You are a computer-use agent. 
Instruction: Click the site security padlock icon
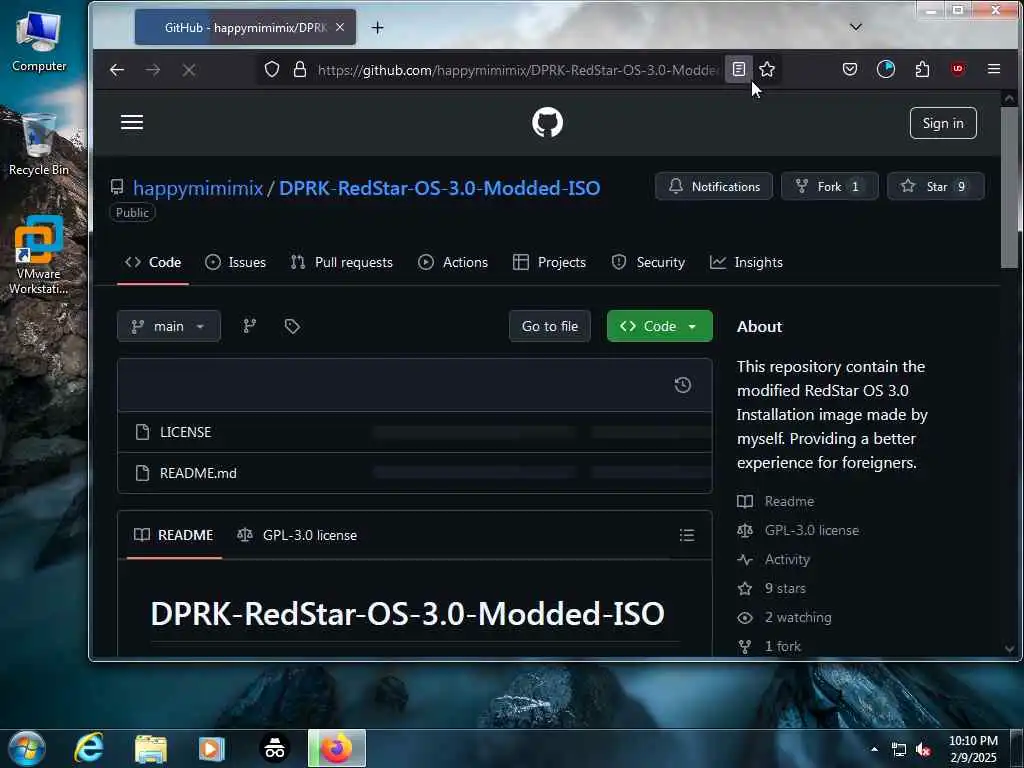300,69
